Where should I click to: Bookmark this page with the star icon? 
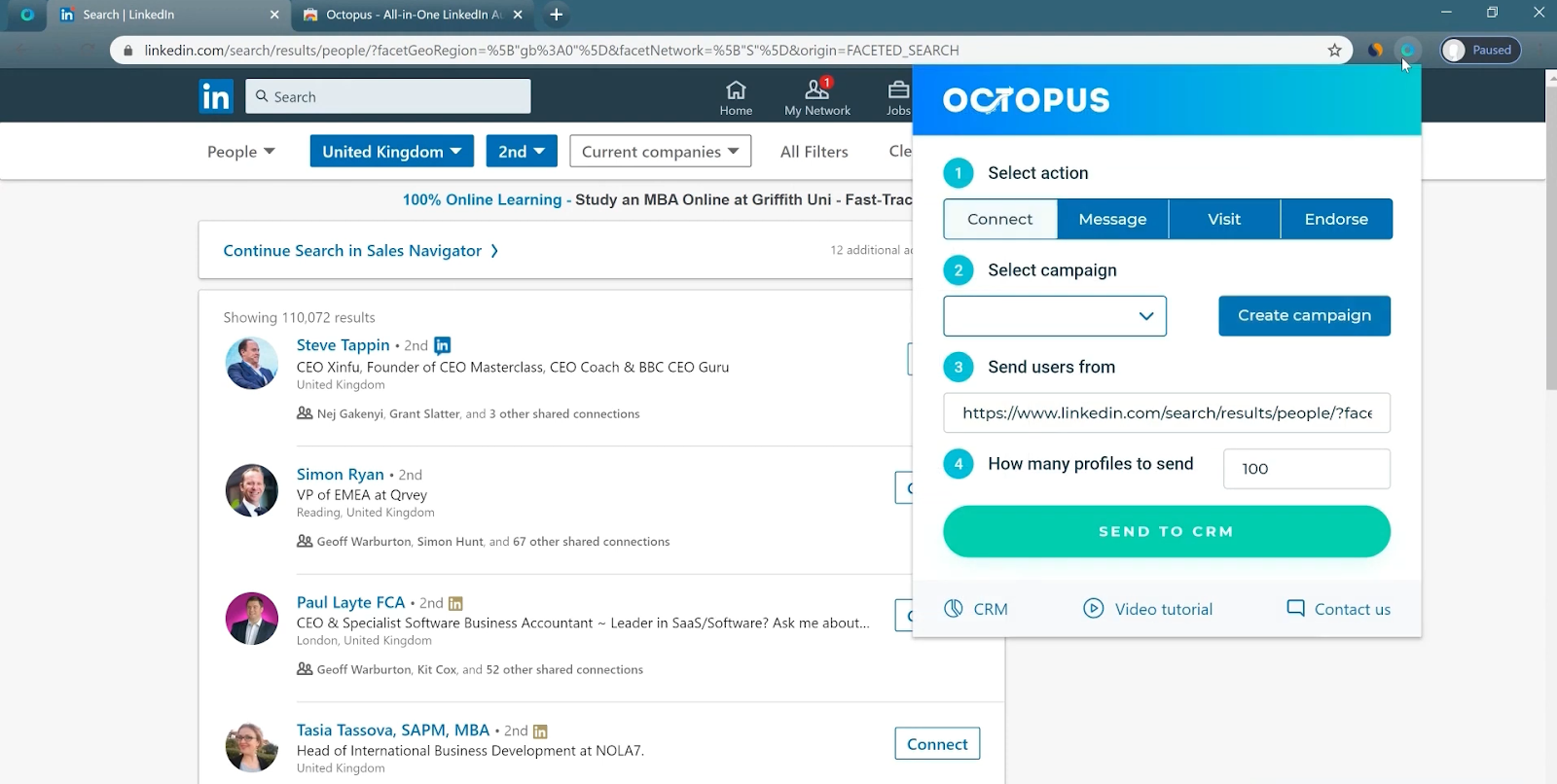tap(1334, 51)
